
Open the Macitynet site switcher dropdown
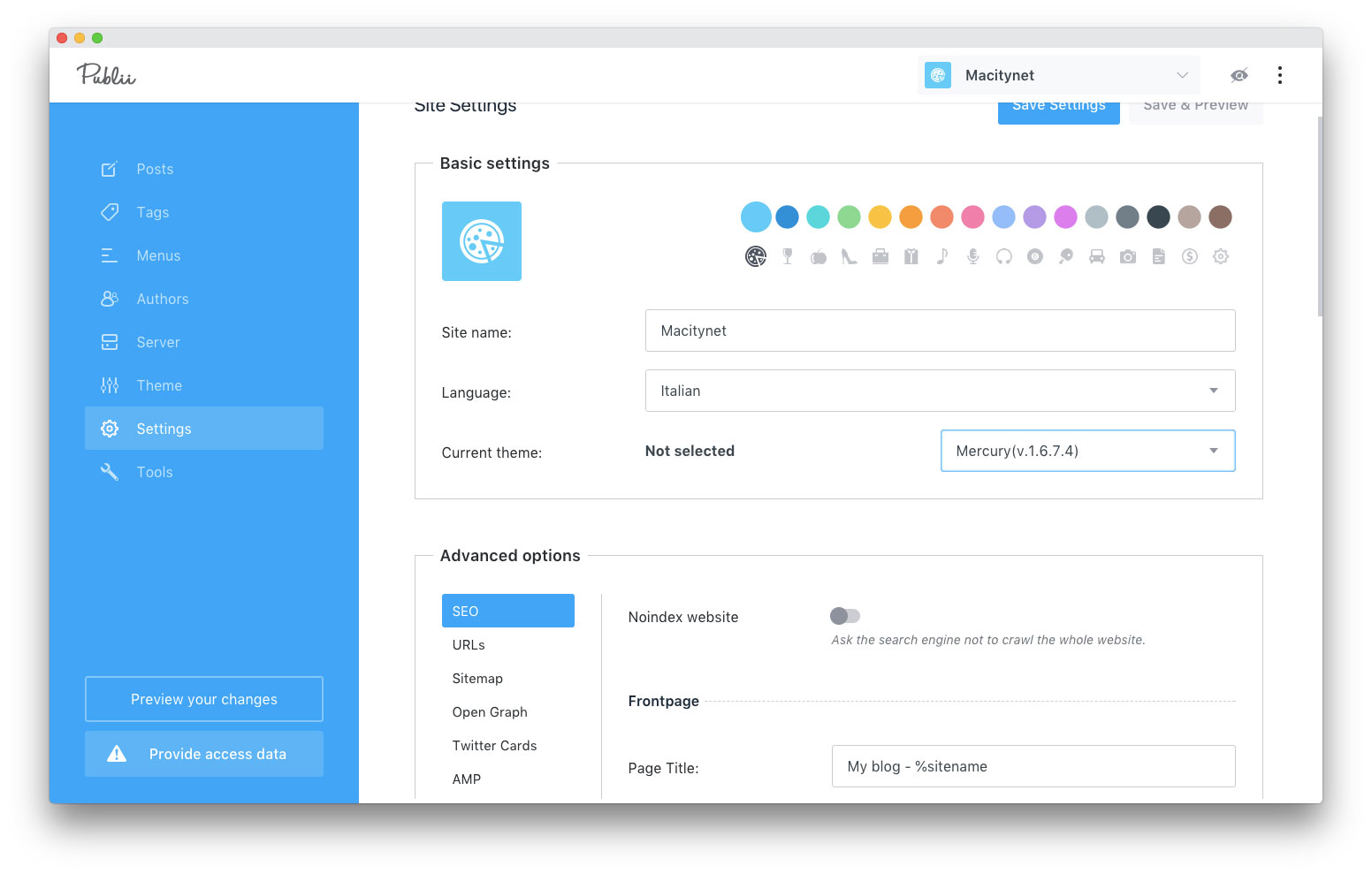click(1059, 75)
